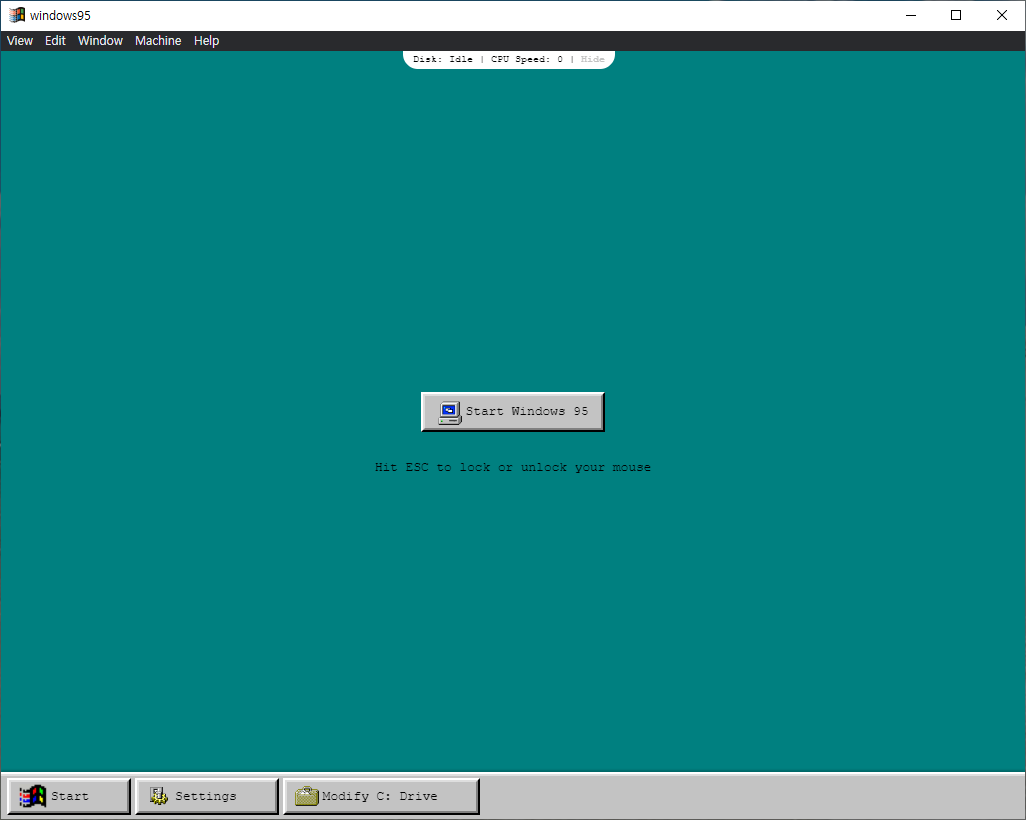1026x820 pixels.
Task: Open the View menu
Action: (x=19, y=40)
